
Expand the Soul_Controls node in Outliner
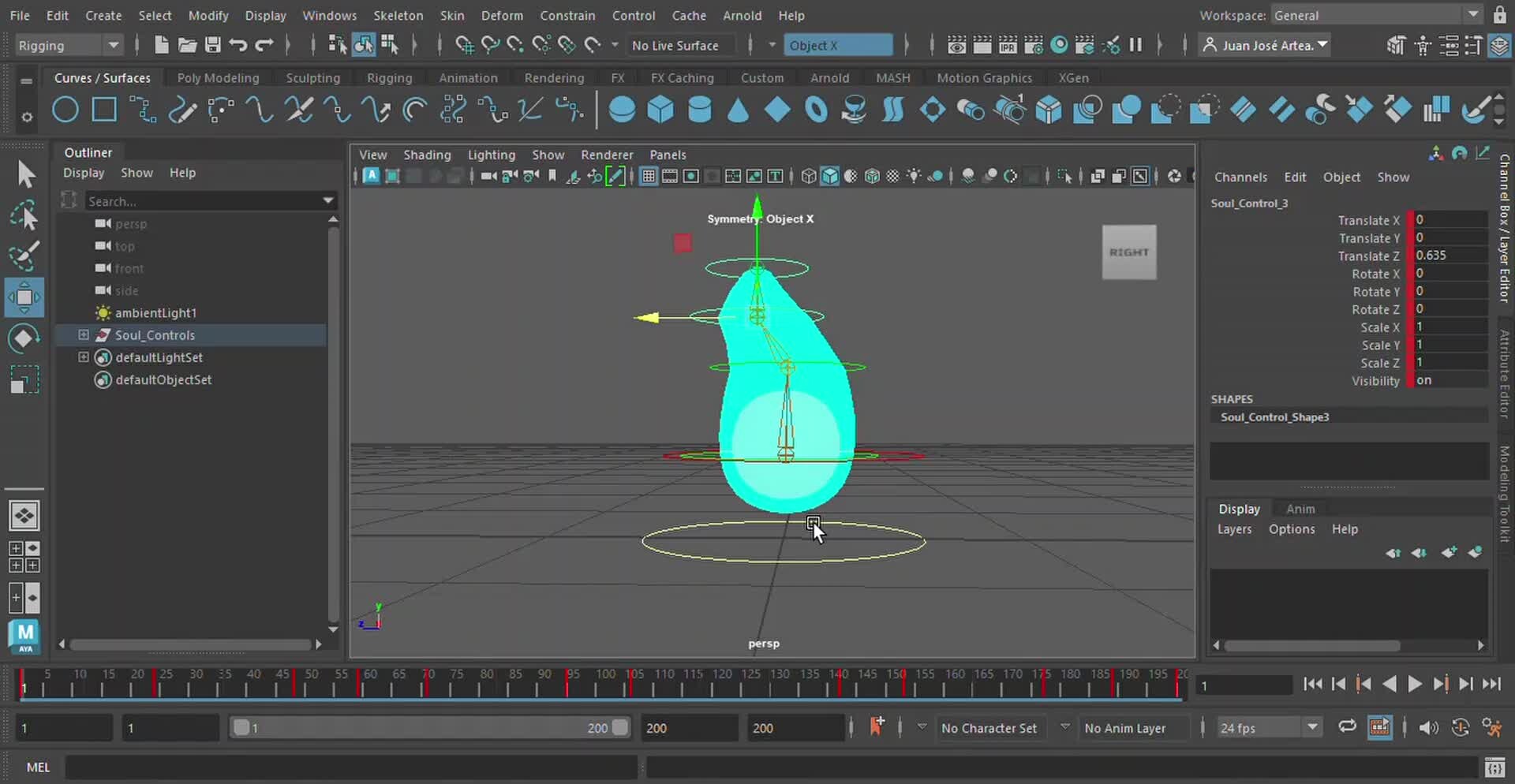click(84, 335)
